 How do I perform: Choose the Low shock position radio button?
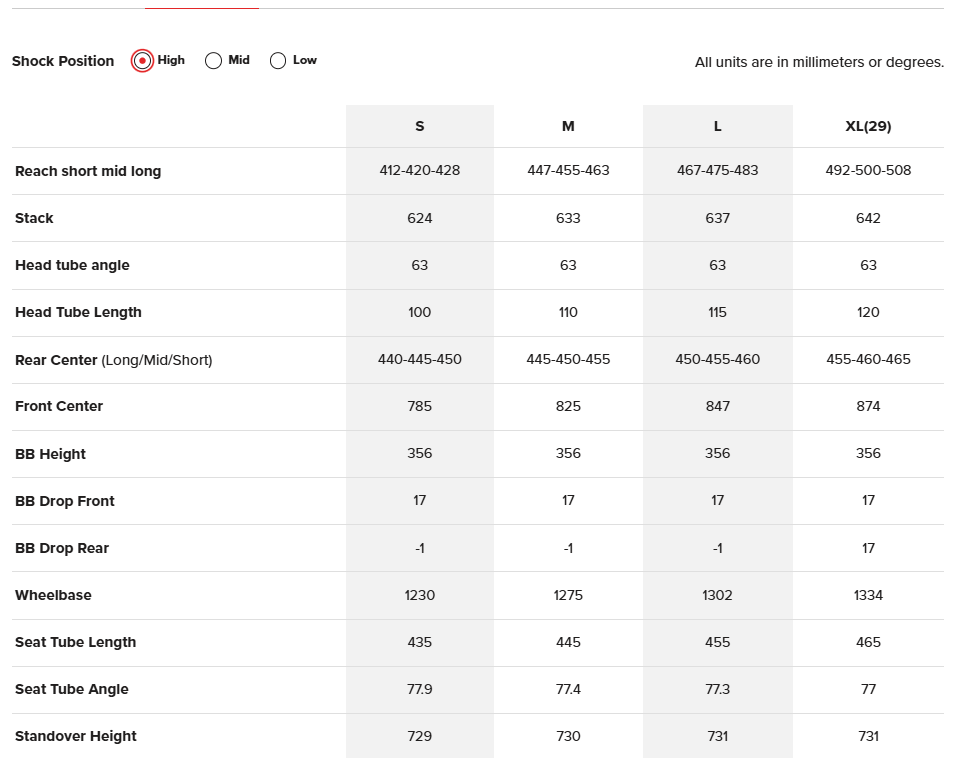pos(278,61)
